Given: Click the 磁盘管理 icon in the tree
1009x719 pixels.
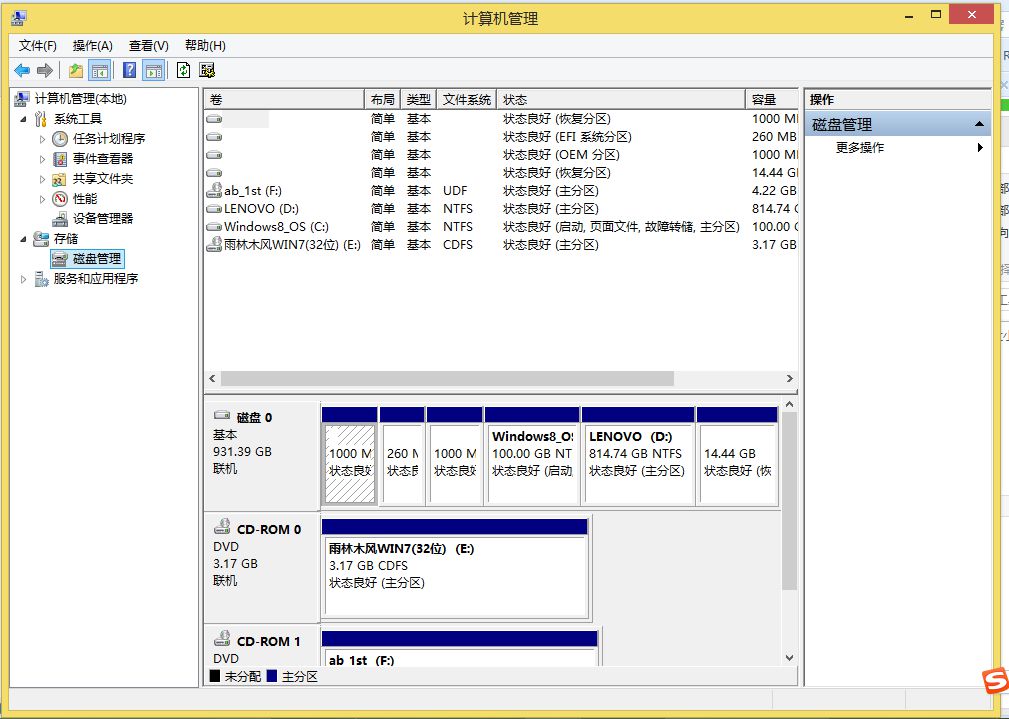Looking at the screenshot, I should coord(60,259).
